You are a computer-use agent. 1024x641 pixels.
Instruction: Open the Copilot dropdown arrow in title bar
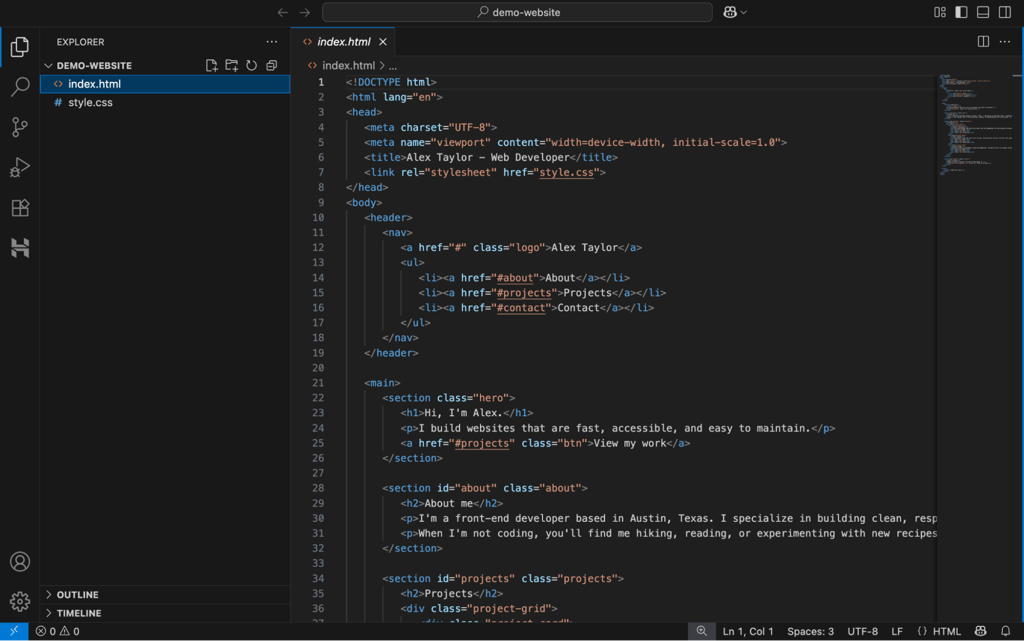[743, 12]
